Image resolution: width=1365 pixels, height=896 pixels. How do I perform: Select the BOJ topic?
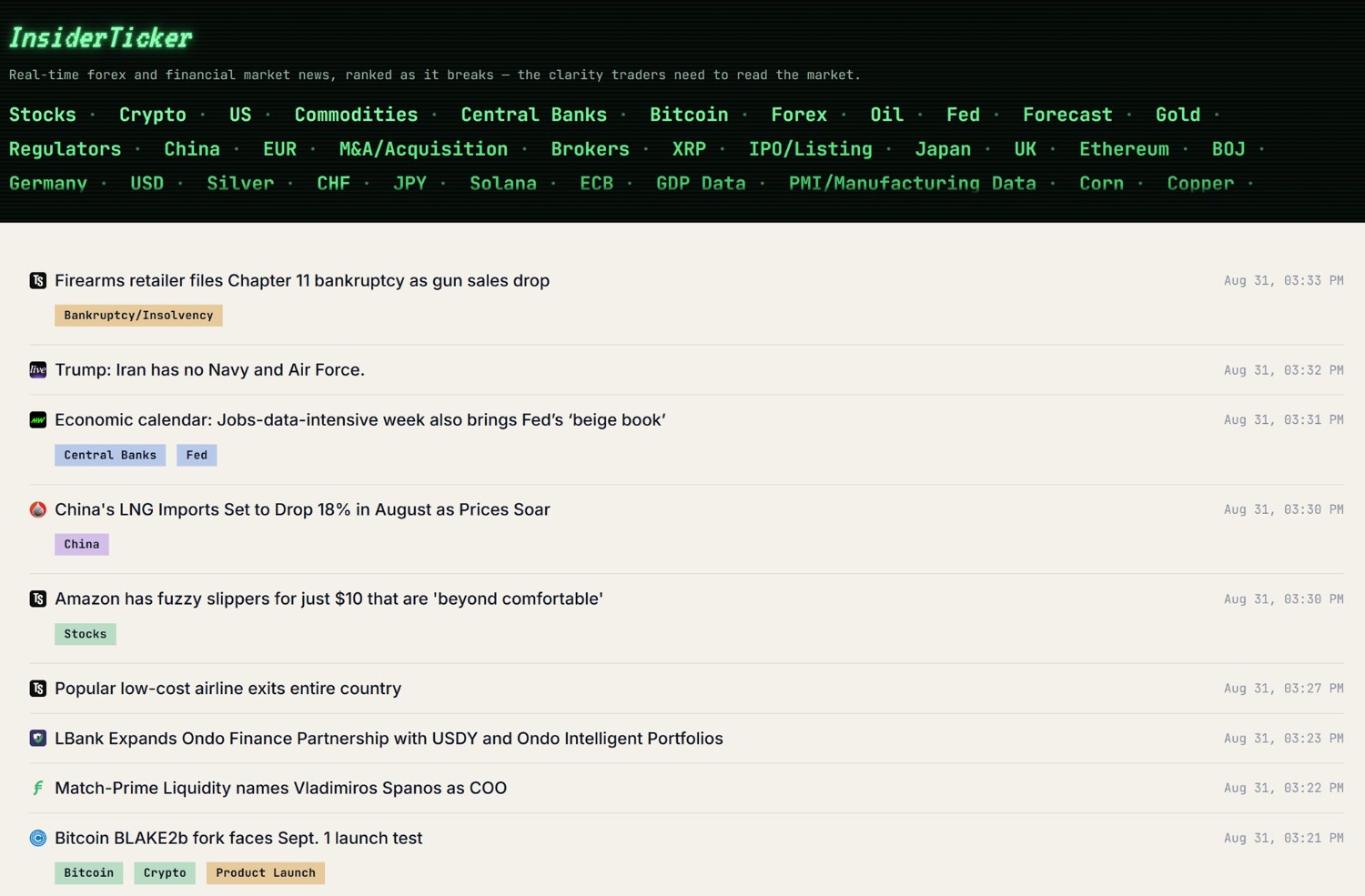[x=1228, y=149]
